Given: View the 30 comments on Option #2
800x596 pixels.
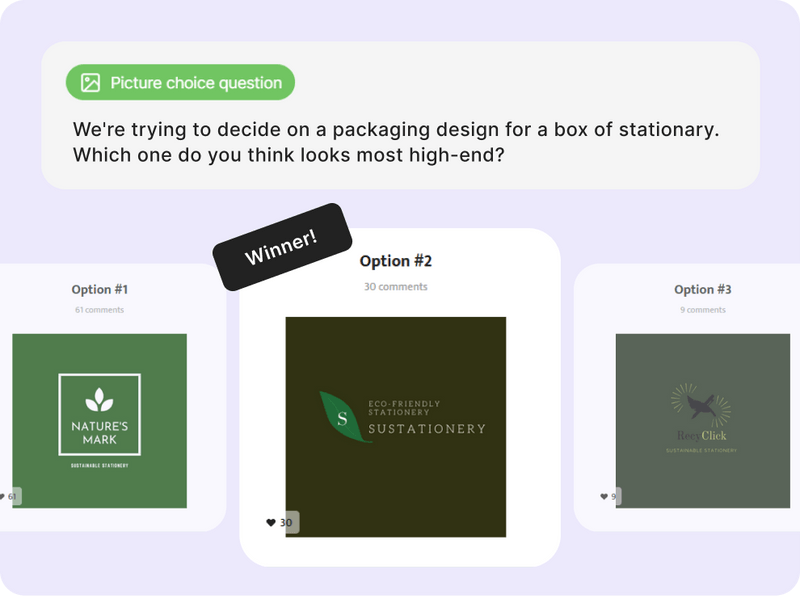Looking at the screenshot, I should pyautogui.click(x=394, y=287).
